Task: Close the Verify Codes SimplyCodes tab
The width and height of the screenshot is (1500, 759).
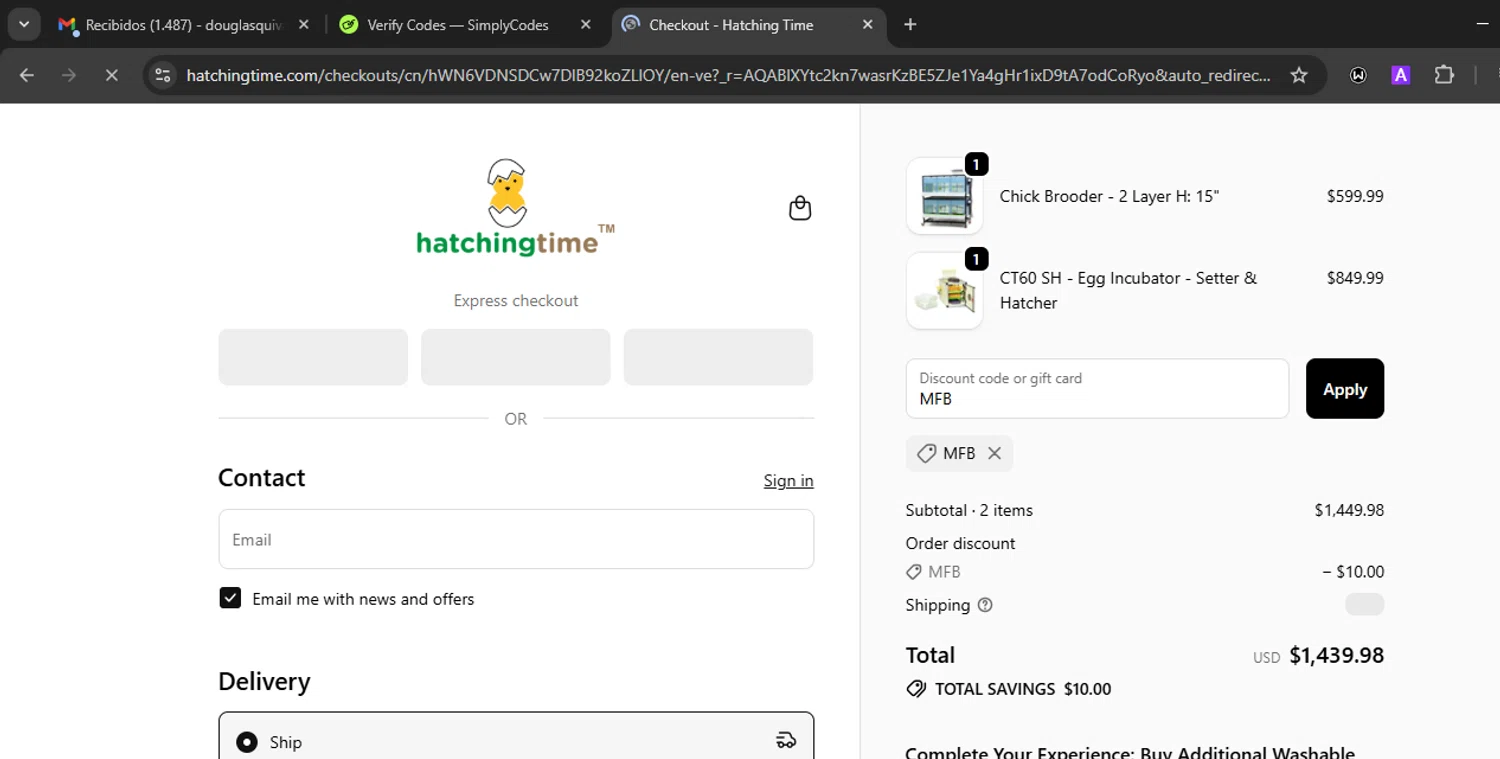Action: coord(586,25)
